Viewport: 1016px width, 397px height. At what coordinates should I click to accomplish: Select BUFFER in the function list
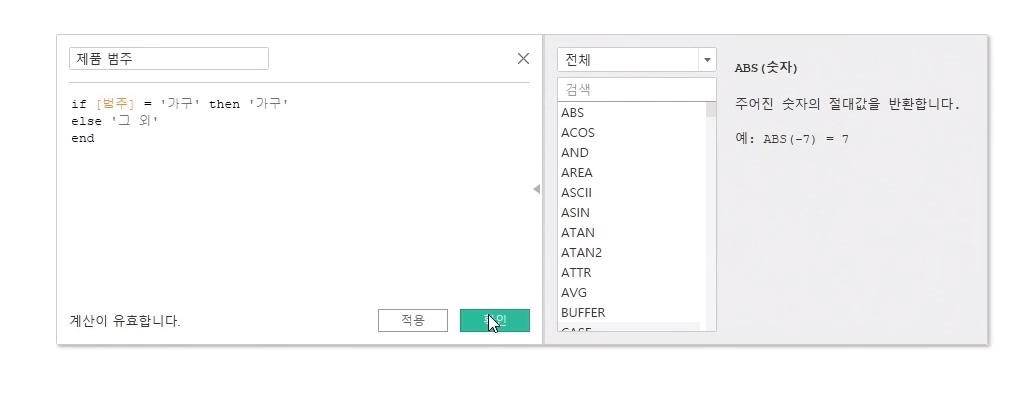(632, 313)
